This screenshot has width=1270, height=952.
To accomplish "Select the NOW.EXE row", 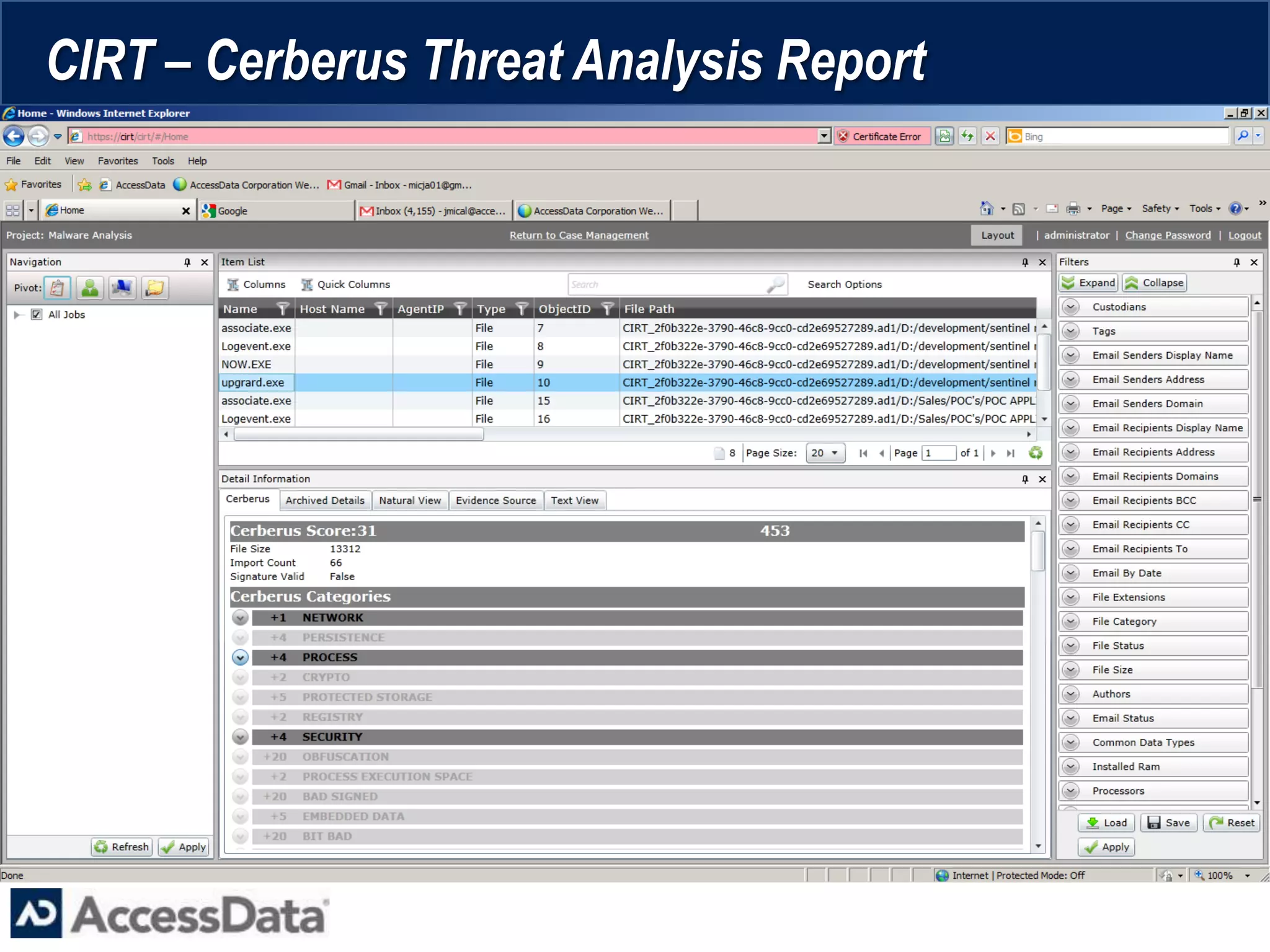I will click(628, 364).
